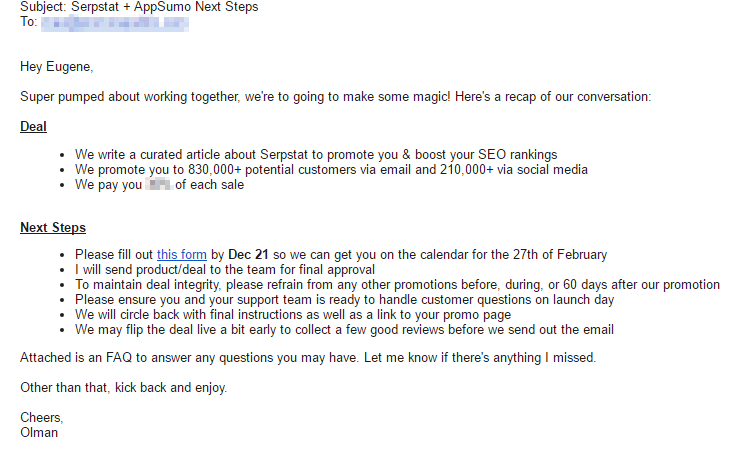The width and height of the screenshot is (738, 449).
Task: Click the "Super pumped about working together" sentence
Action: coord(336,97)
